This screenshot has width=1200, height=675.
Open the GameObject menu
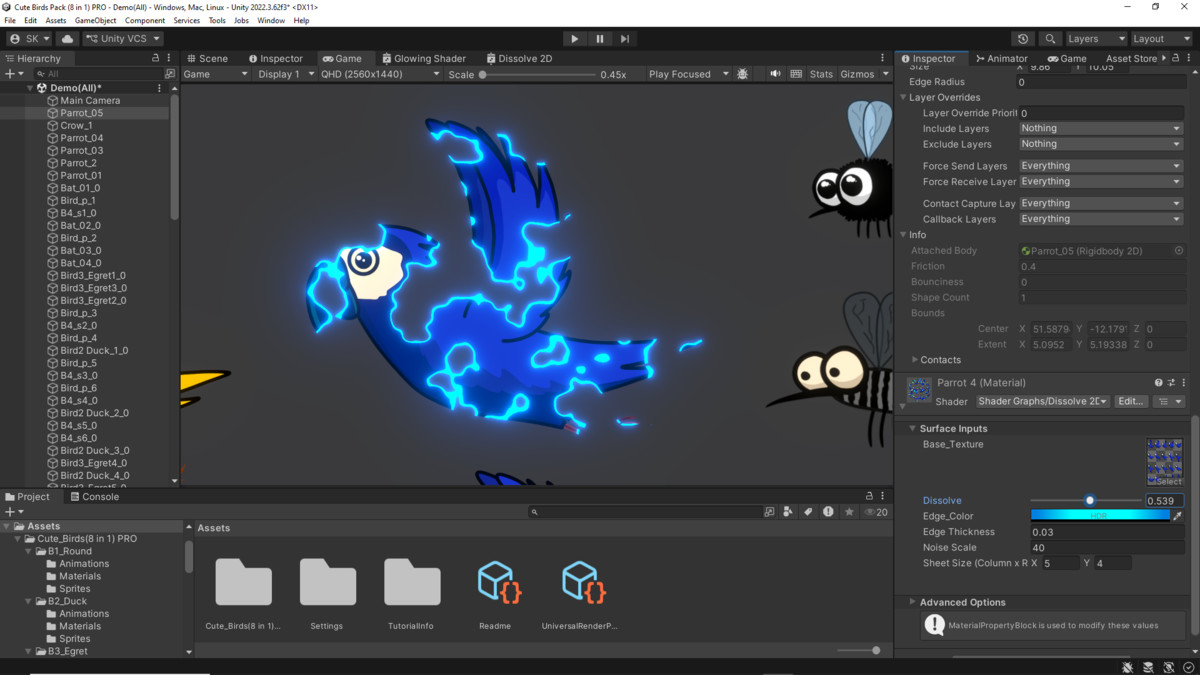(95, 20)
